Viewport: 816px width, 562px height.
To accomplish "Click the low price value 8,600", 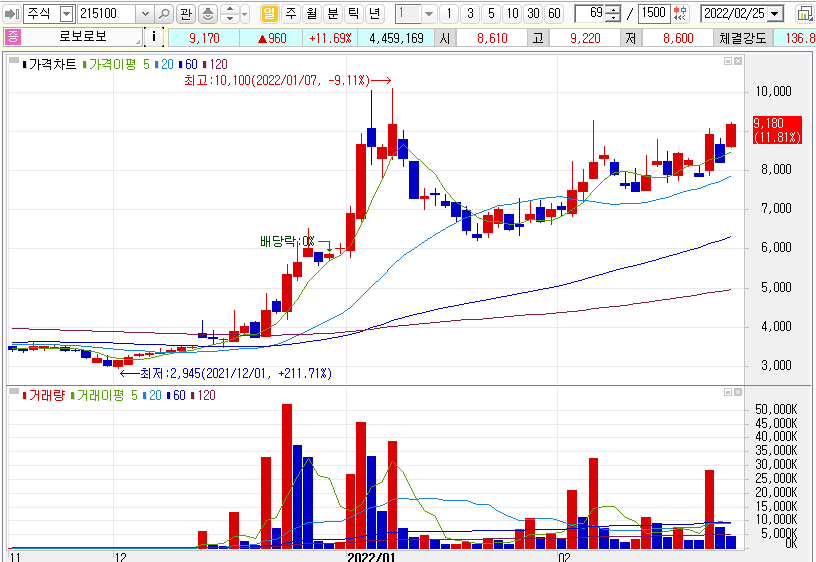I will click(x=678, y=38).
